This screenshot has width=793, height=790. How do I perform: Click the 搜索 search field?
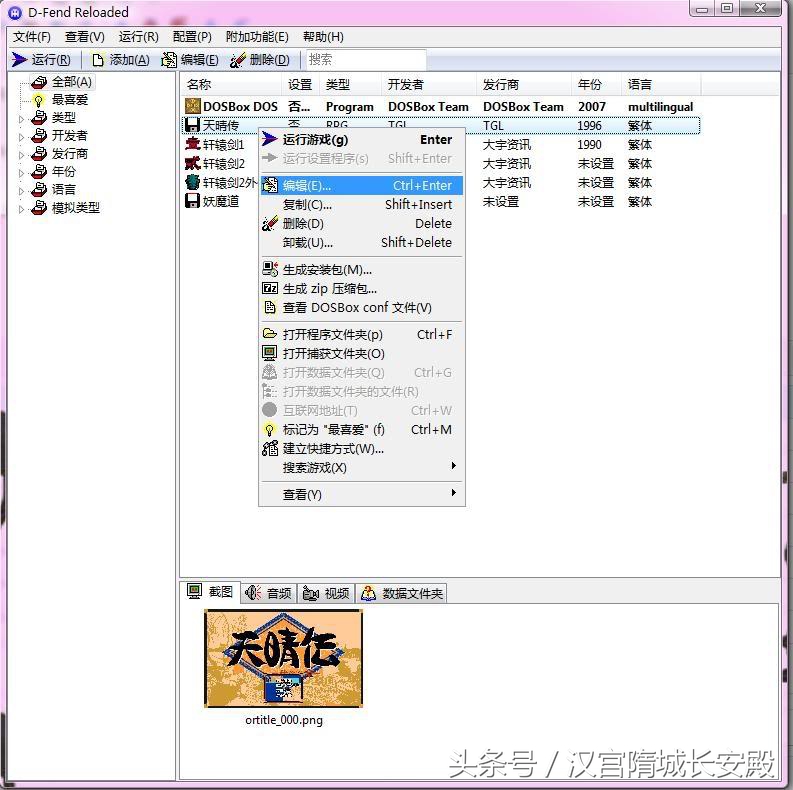[365, 60]
